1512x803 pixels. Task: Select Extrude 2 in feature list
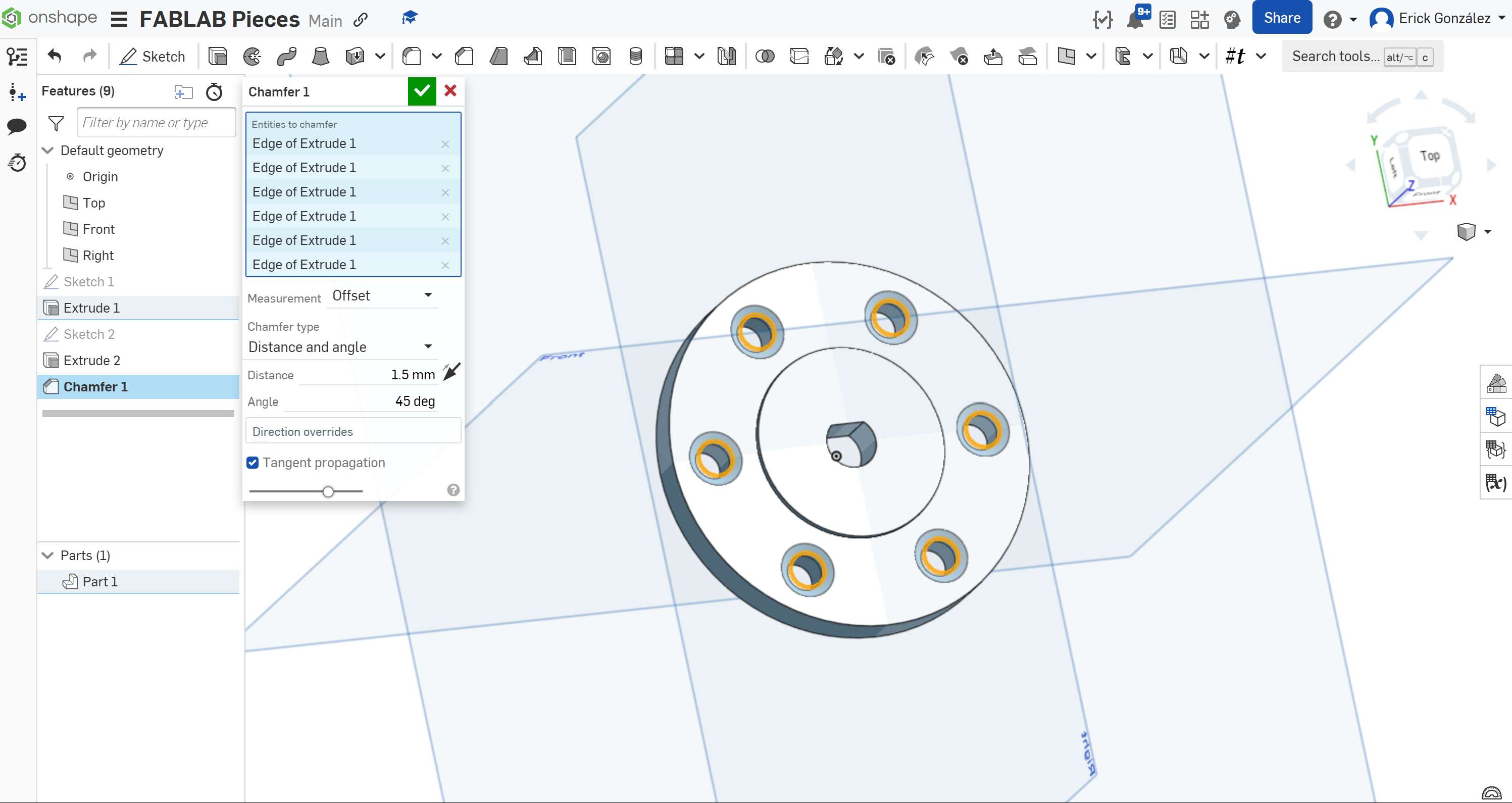click(x=91, y=361)
